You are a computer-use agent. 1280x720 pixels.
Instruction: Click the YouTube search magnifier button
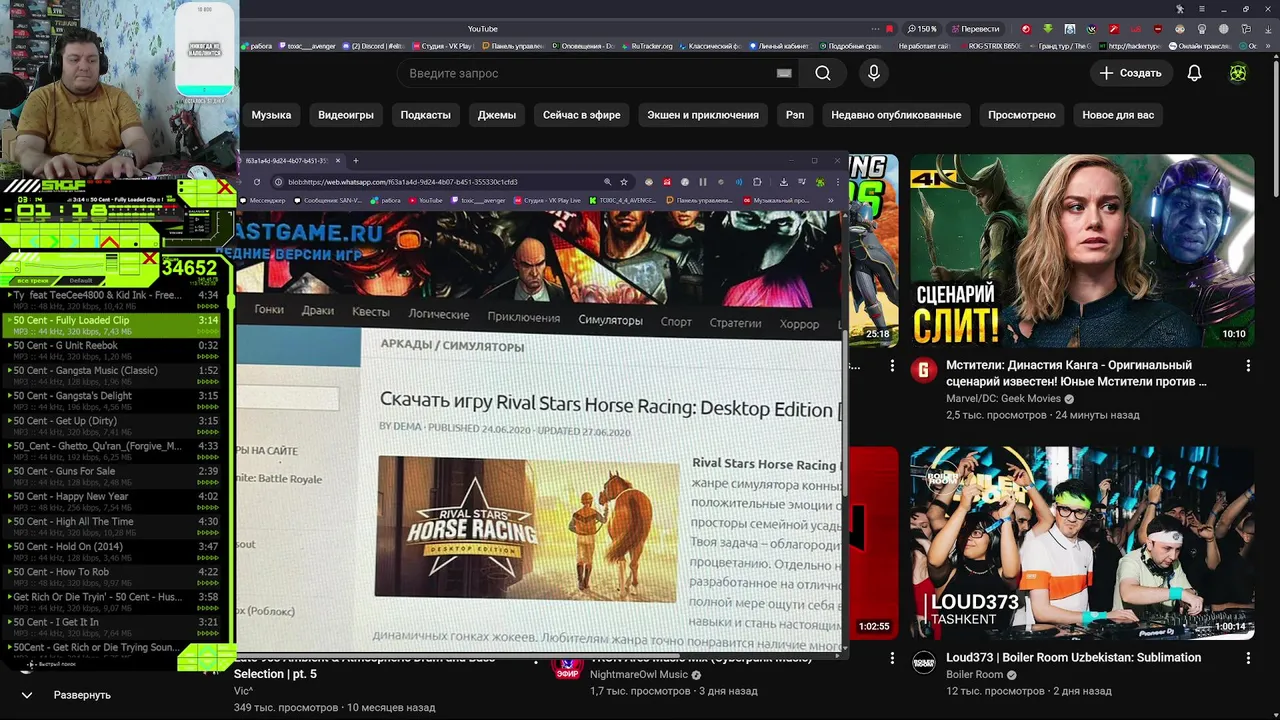tap(822, 73)
